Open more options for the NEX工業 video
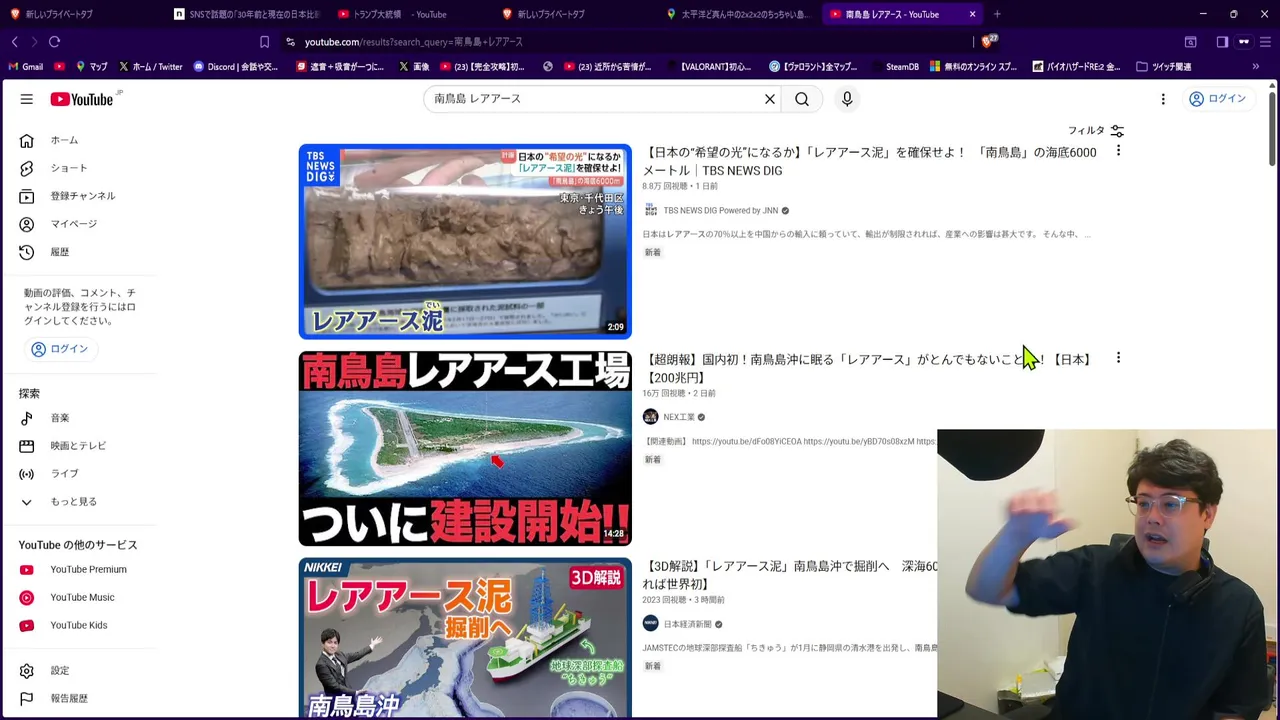The height and width of the screenshot is (720, 1280). 1118,358
